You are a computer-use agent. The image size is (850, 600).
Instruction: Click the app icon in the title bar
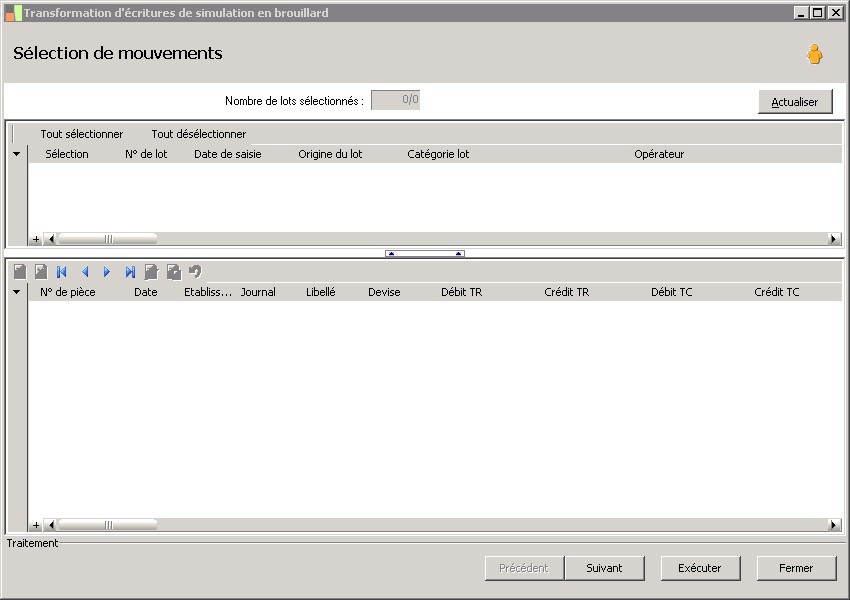pyautogui.click(x=13, y=13)
